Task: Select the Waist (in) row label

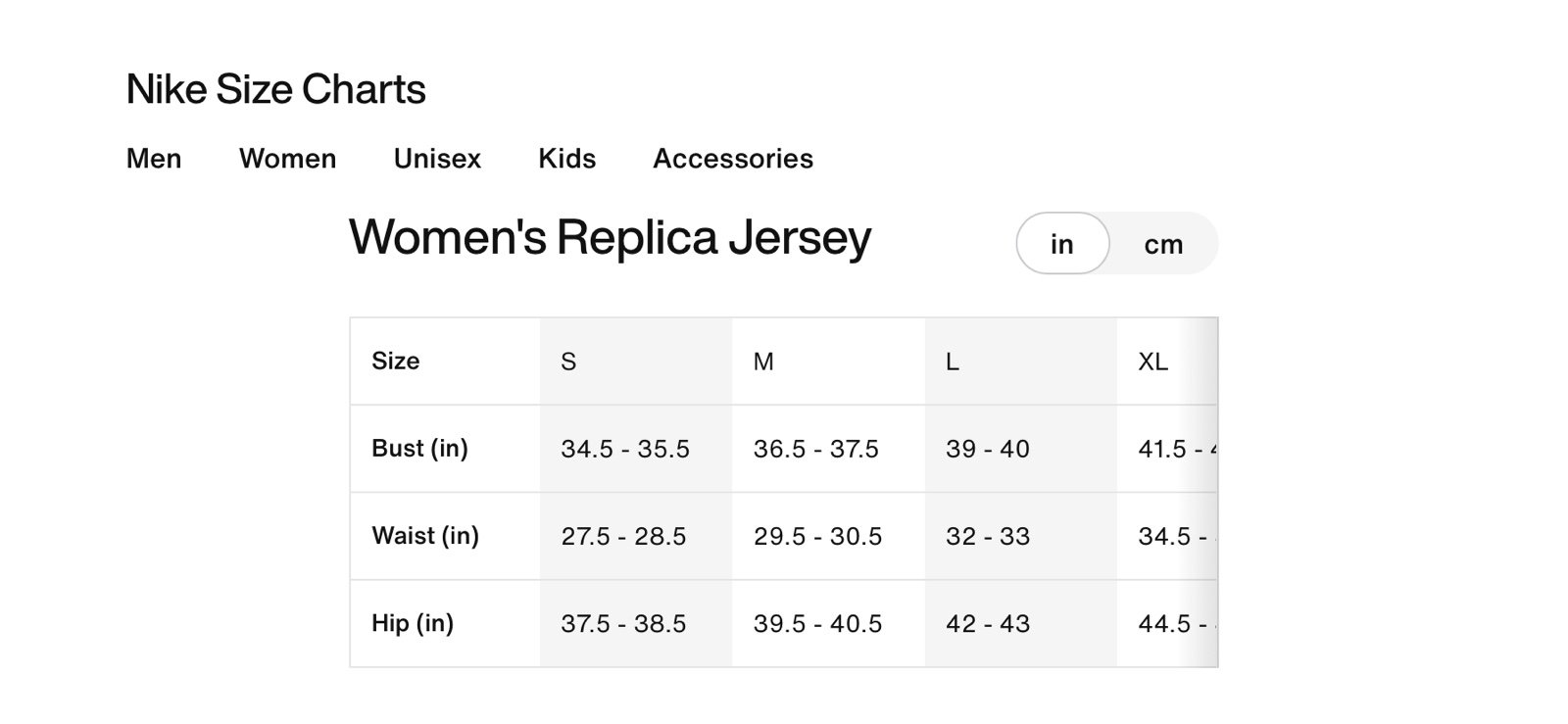Action: [x=445, y=536]
